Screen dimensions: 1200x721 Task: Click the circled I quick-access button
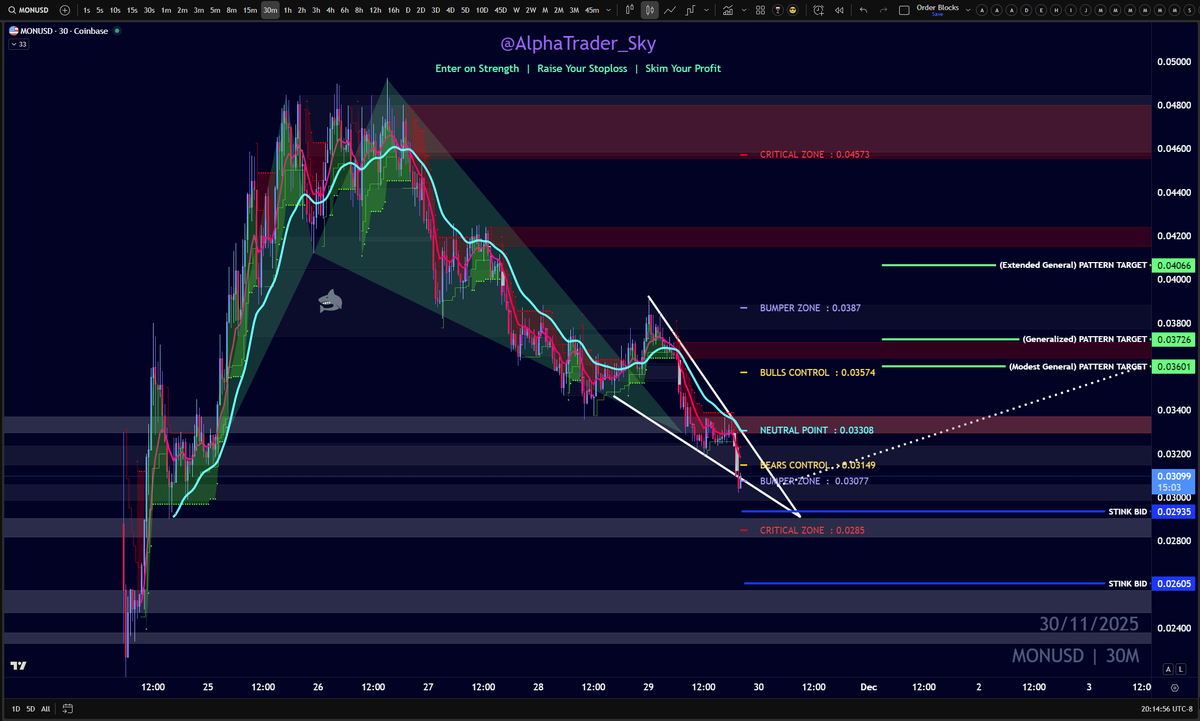[x=1071, y=10]
